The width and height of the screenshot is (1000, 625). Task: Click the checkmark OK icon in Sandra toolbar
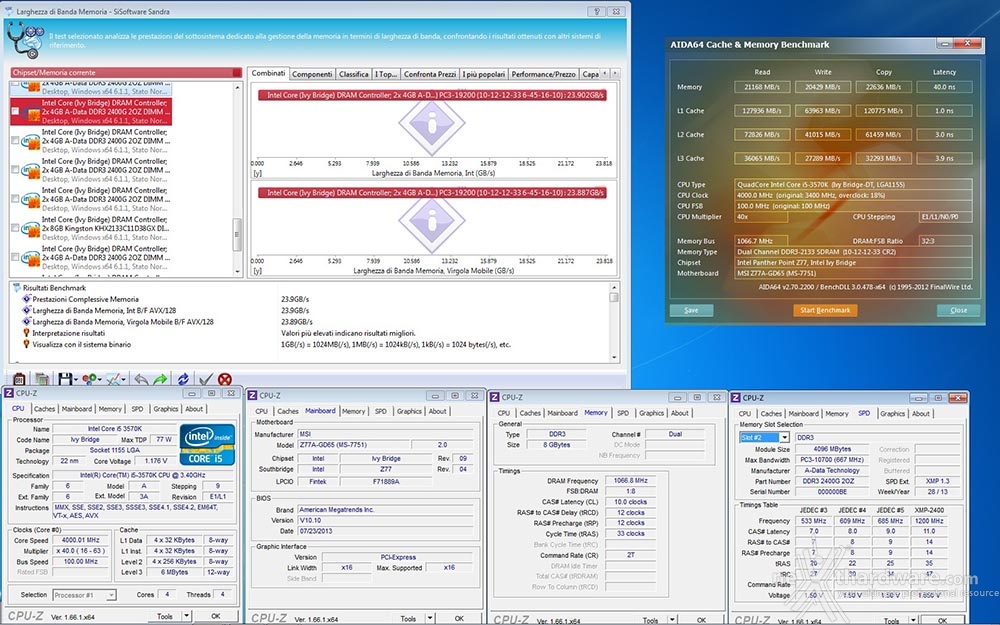tap(205, 379)
